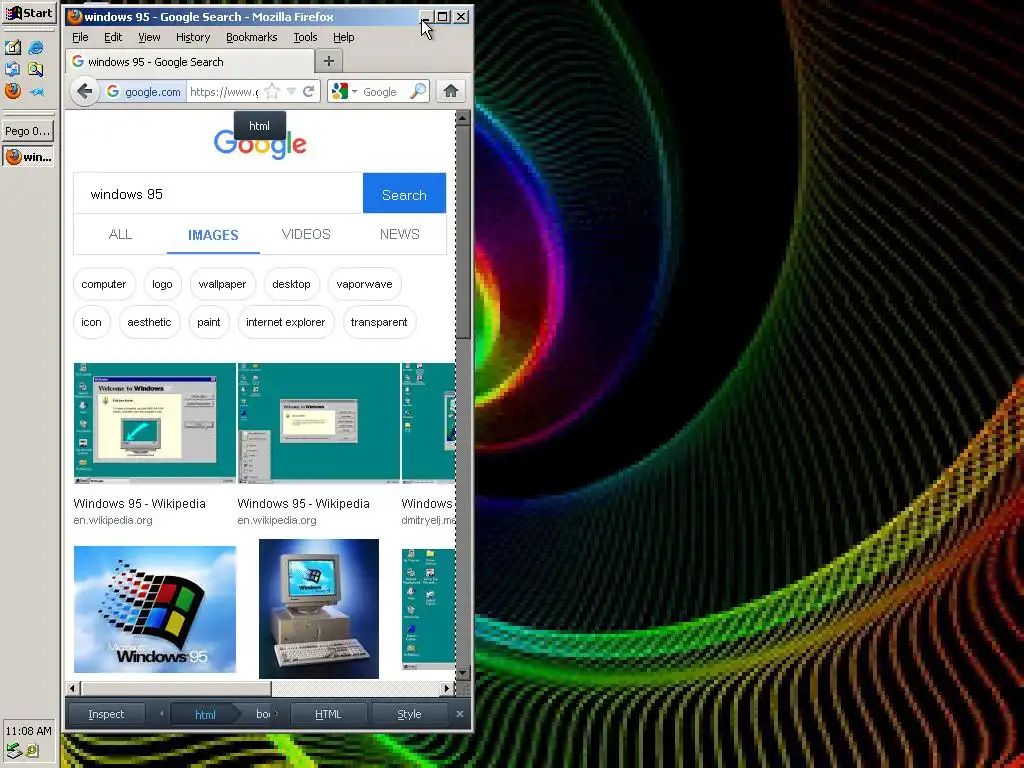Click the search magnifier in the Google search box
This screenshot has width=1024, height=768.
point(417,91)
